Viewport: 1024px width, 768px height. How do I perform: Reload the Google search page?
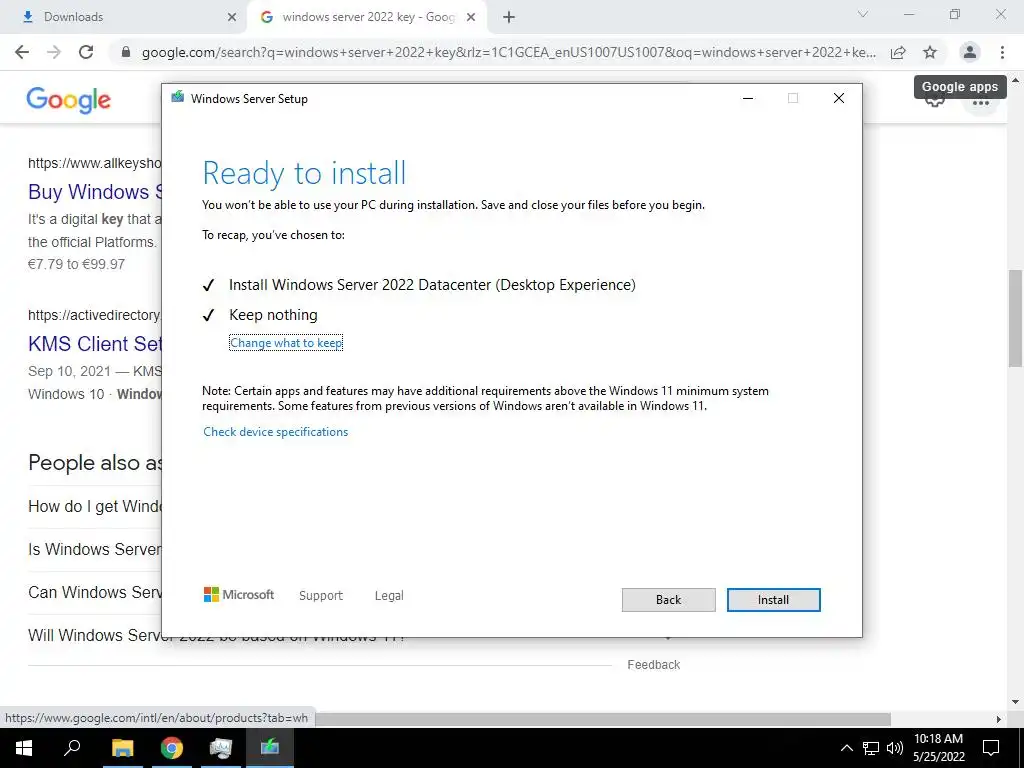pyautogui.click(x=86, y=52)
